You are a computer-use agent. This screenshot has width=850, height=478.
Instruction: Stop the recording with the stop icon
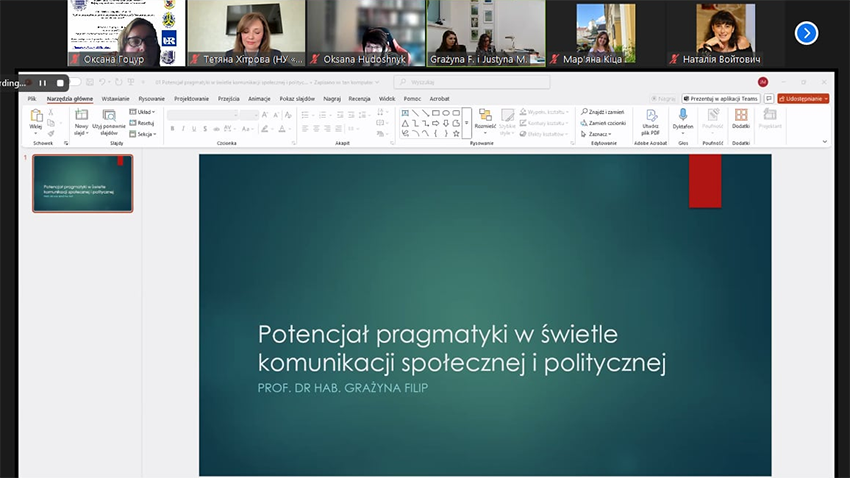coord(60,83)
